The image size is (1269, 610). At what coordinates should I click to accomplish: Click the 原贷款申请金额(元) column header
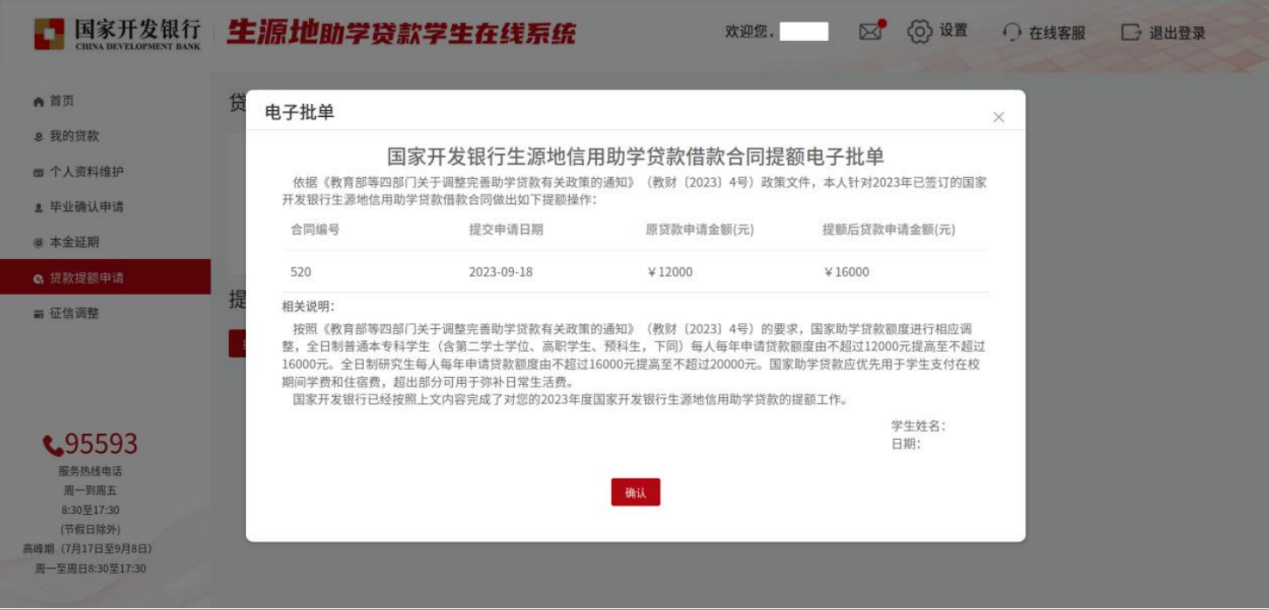point(700,229)
